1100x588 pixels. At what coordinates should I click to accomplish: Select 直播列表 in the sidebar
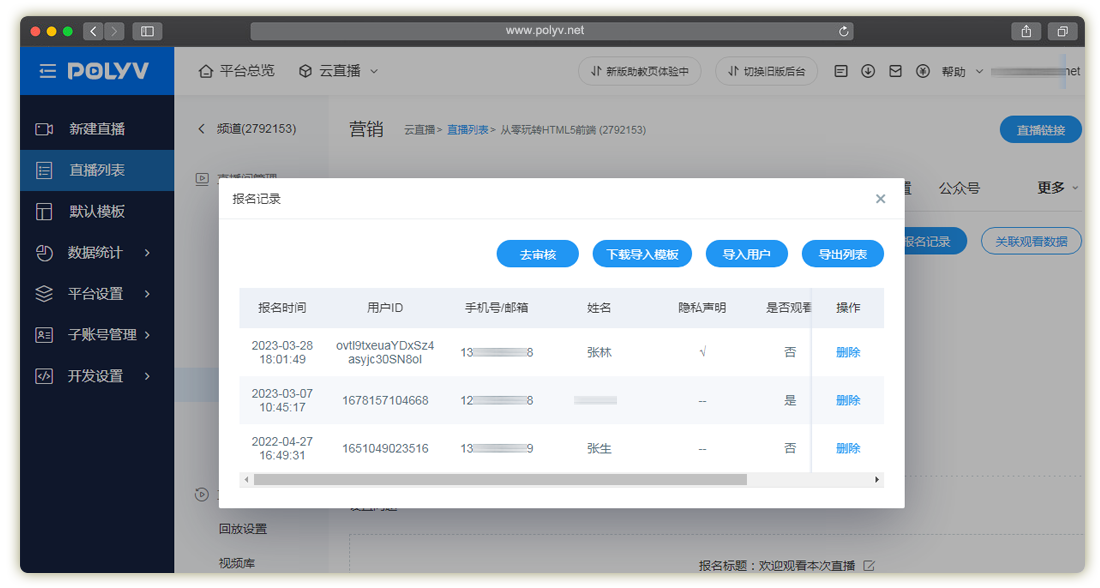tap(97, 170)
